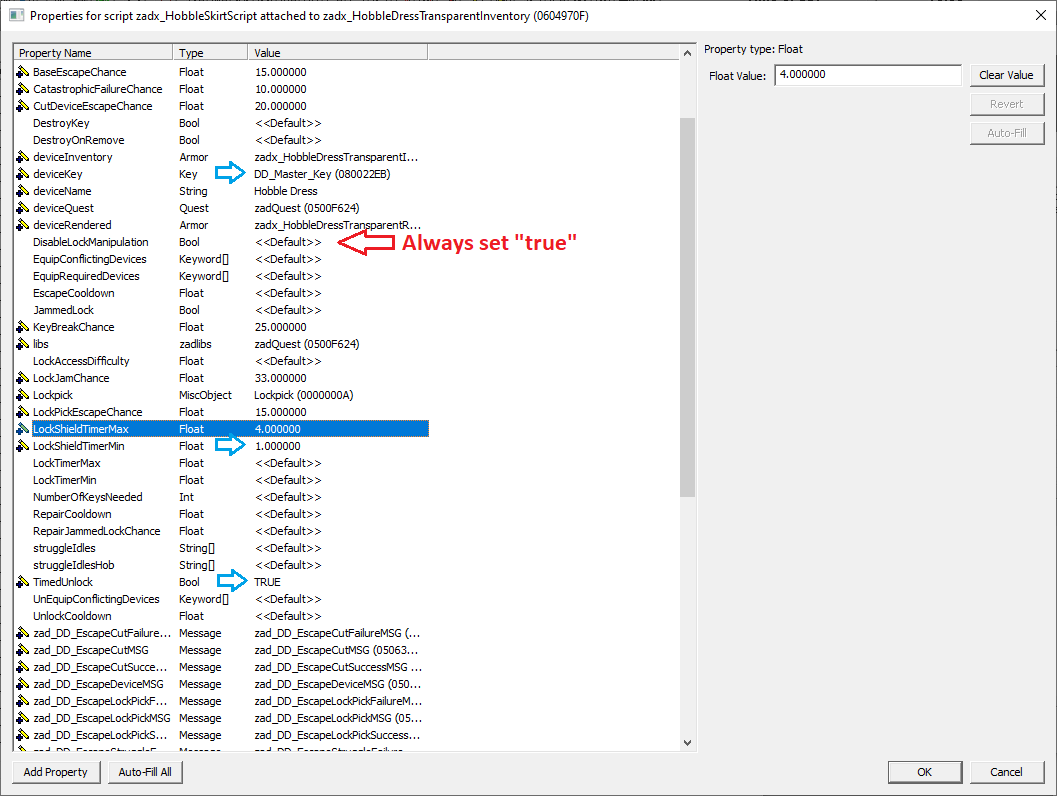Click the pencil icon beside TimedUnlock
The width and height of the screenshot is (1057, 796).
pyautogui.click(x=22, y=582)
